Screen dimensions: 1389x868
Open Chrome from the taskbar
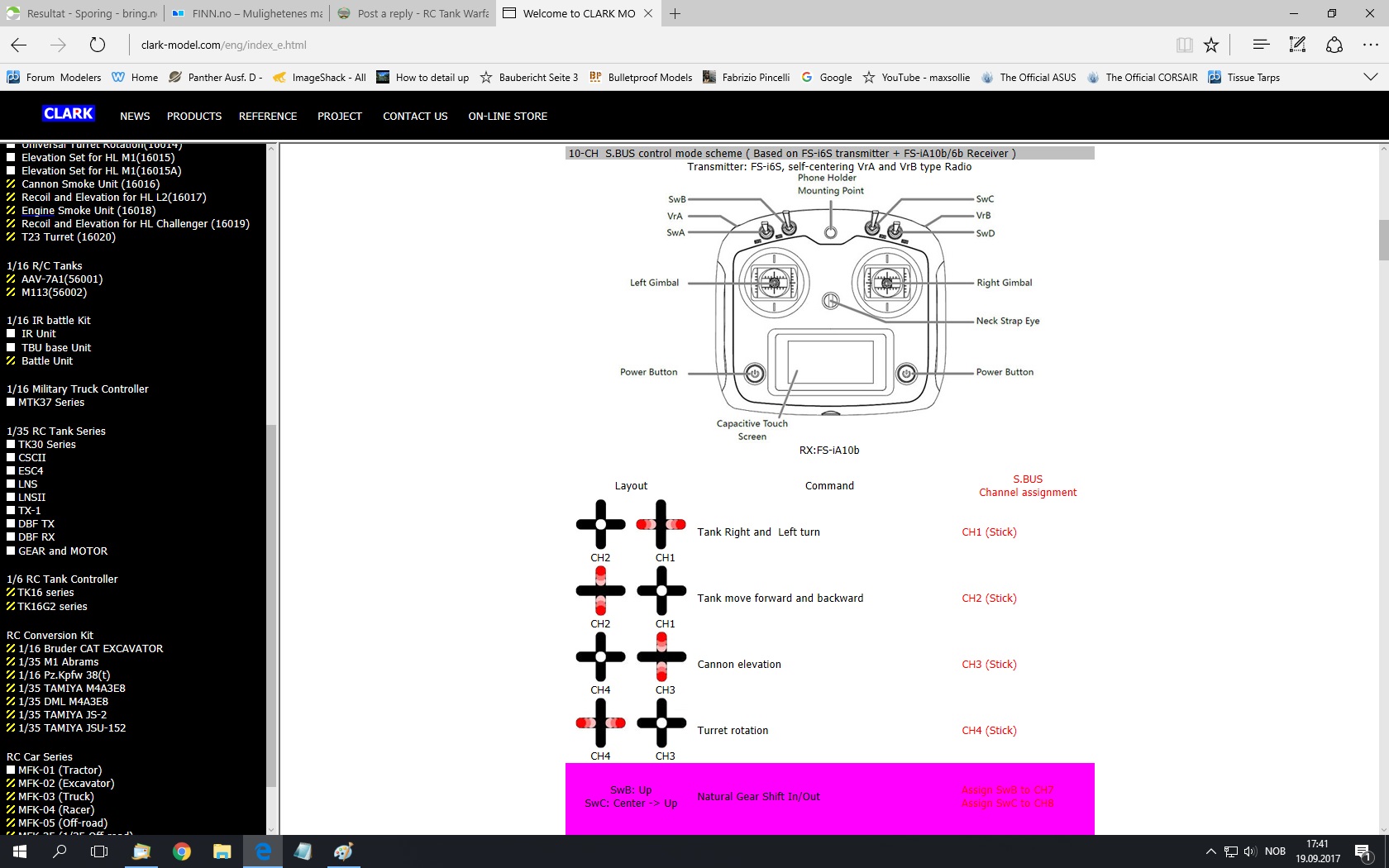click(x=181, y=851)
